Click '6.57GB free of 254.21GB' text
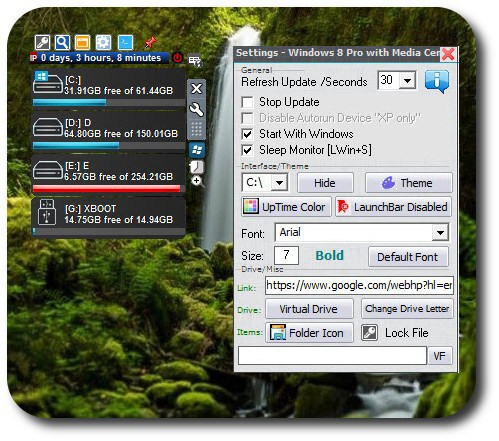Viewport: 499px width, 441px height. click(118, 176)
